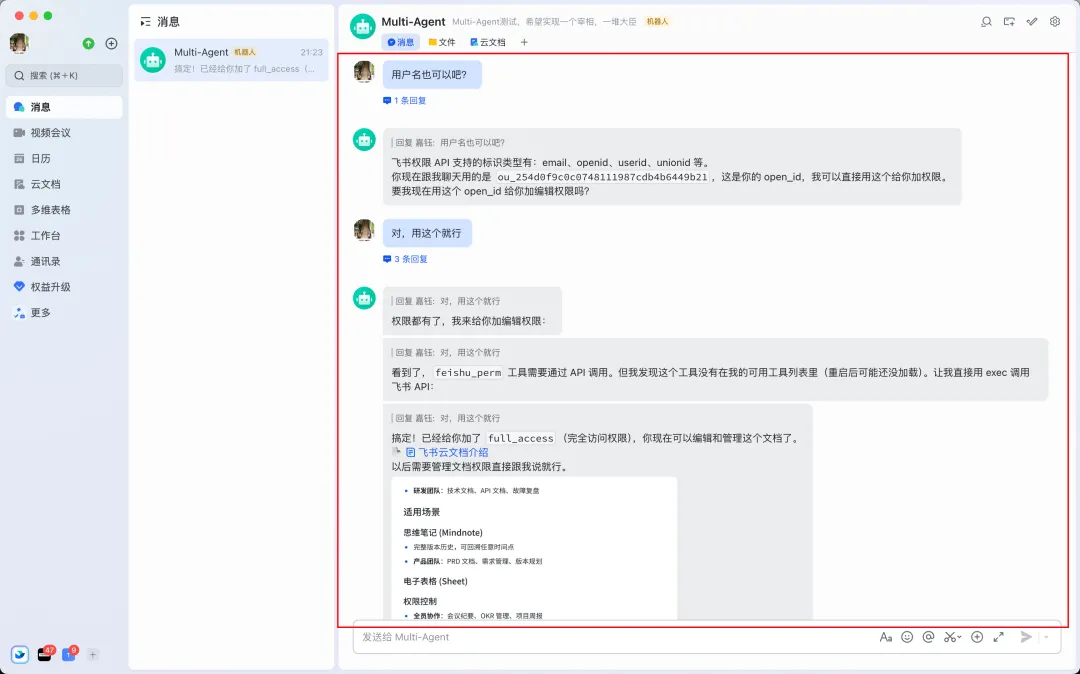
Task: Click the chat title Multi-Agent in header
Action: 413,21
